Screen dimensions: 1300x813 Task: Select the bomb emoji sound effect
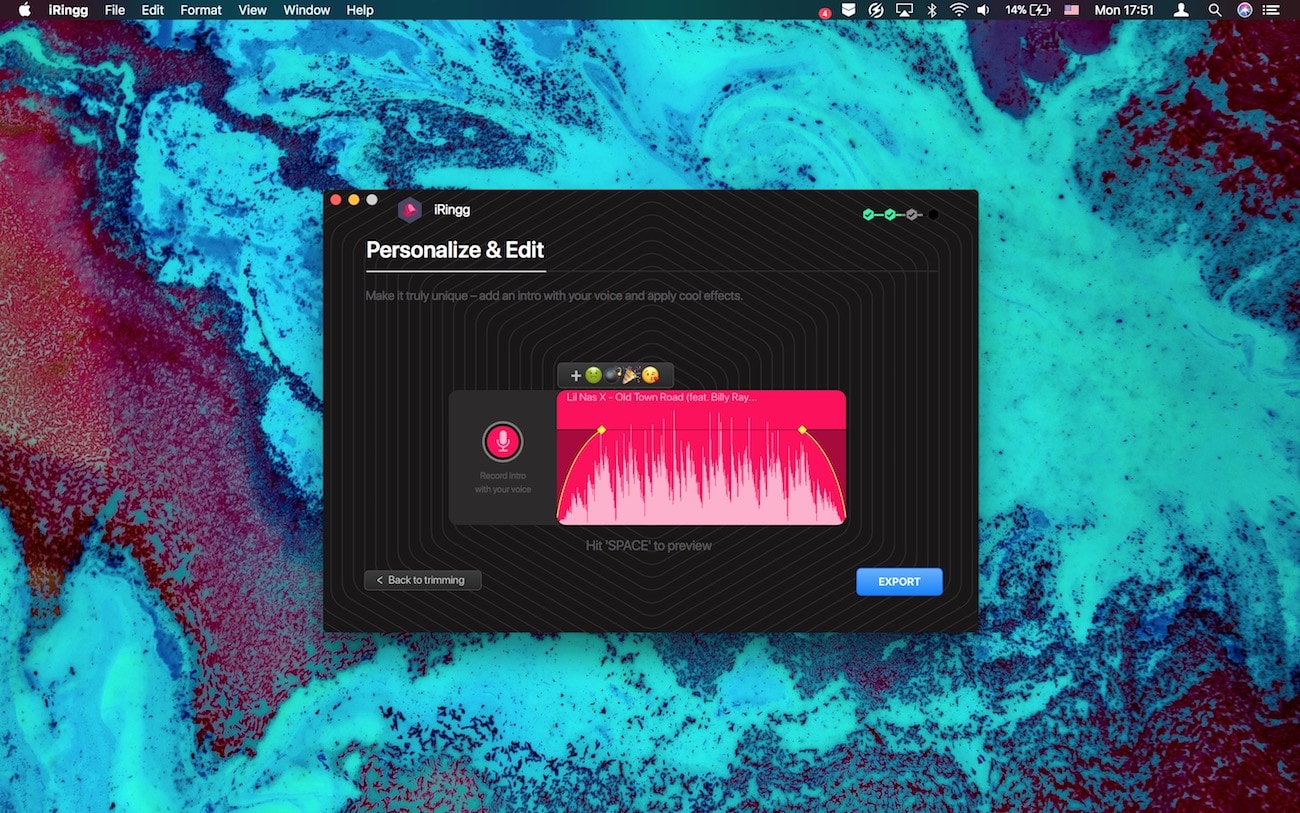click(612, 376)
